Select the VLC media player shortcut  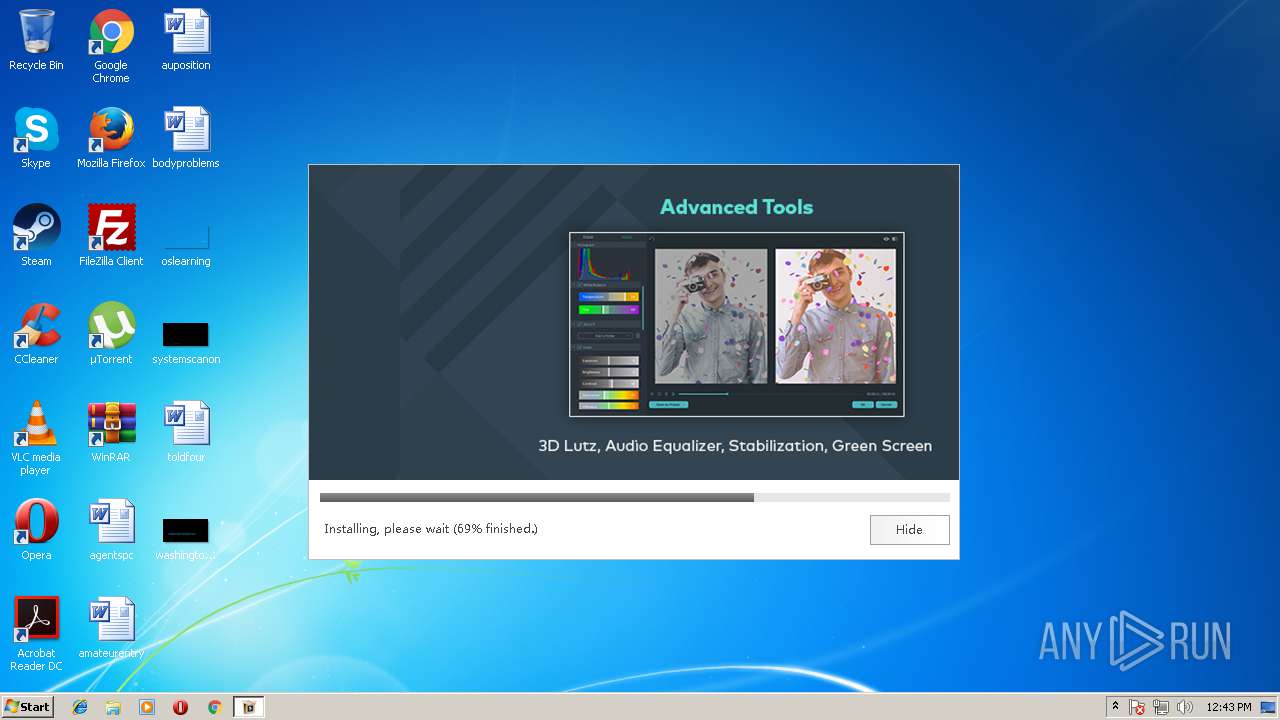(36, 438)
